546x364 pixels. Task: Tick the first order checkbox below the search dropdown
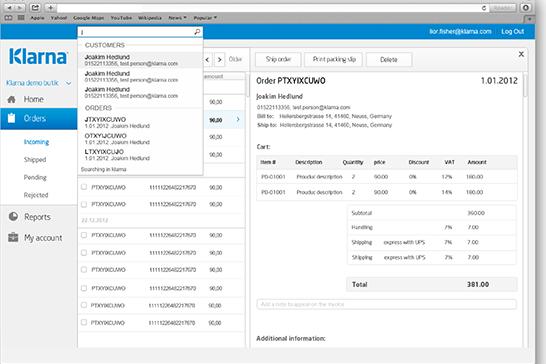84,187
